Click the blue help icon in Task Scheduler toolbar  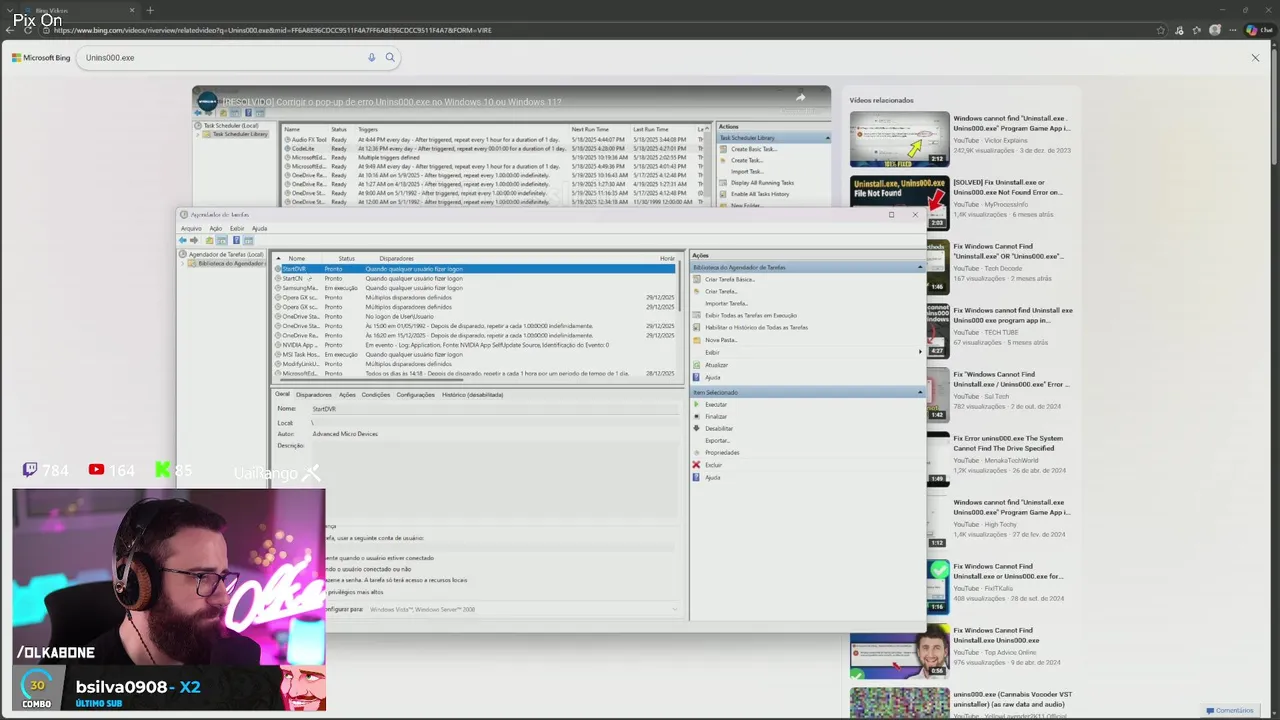point(236,240)
